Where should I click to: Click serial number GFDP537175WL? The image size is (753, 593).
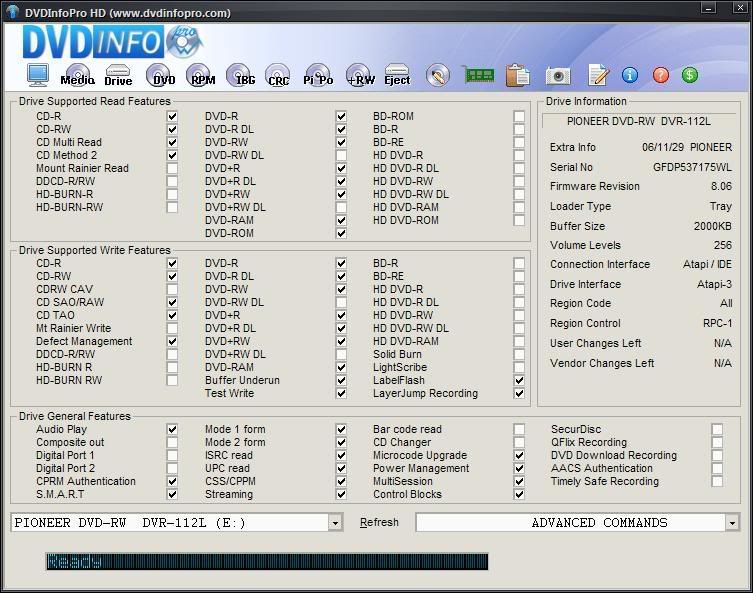pos(692,167)
